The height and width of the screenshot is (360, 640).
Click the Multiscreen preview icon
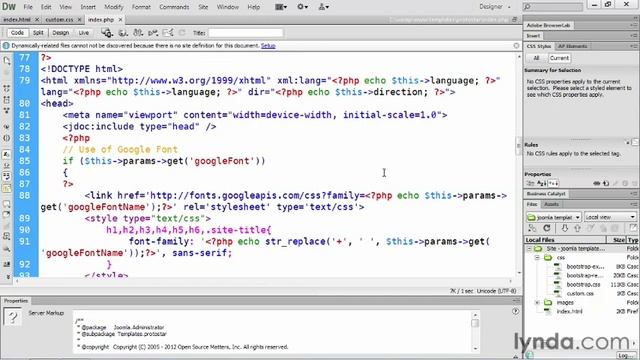pos(107,33)
